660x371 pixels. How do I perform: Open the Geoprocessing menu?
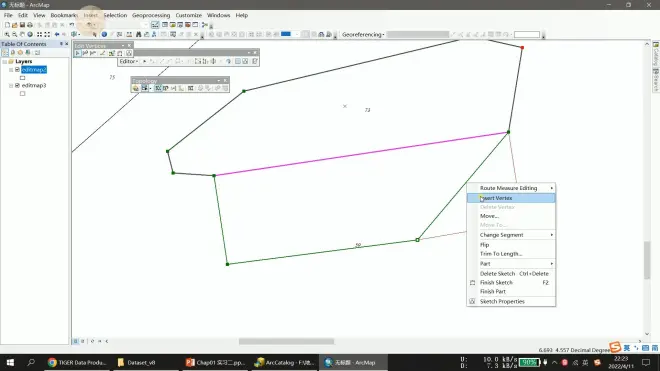tap(151, 15)
